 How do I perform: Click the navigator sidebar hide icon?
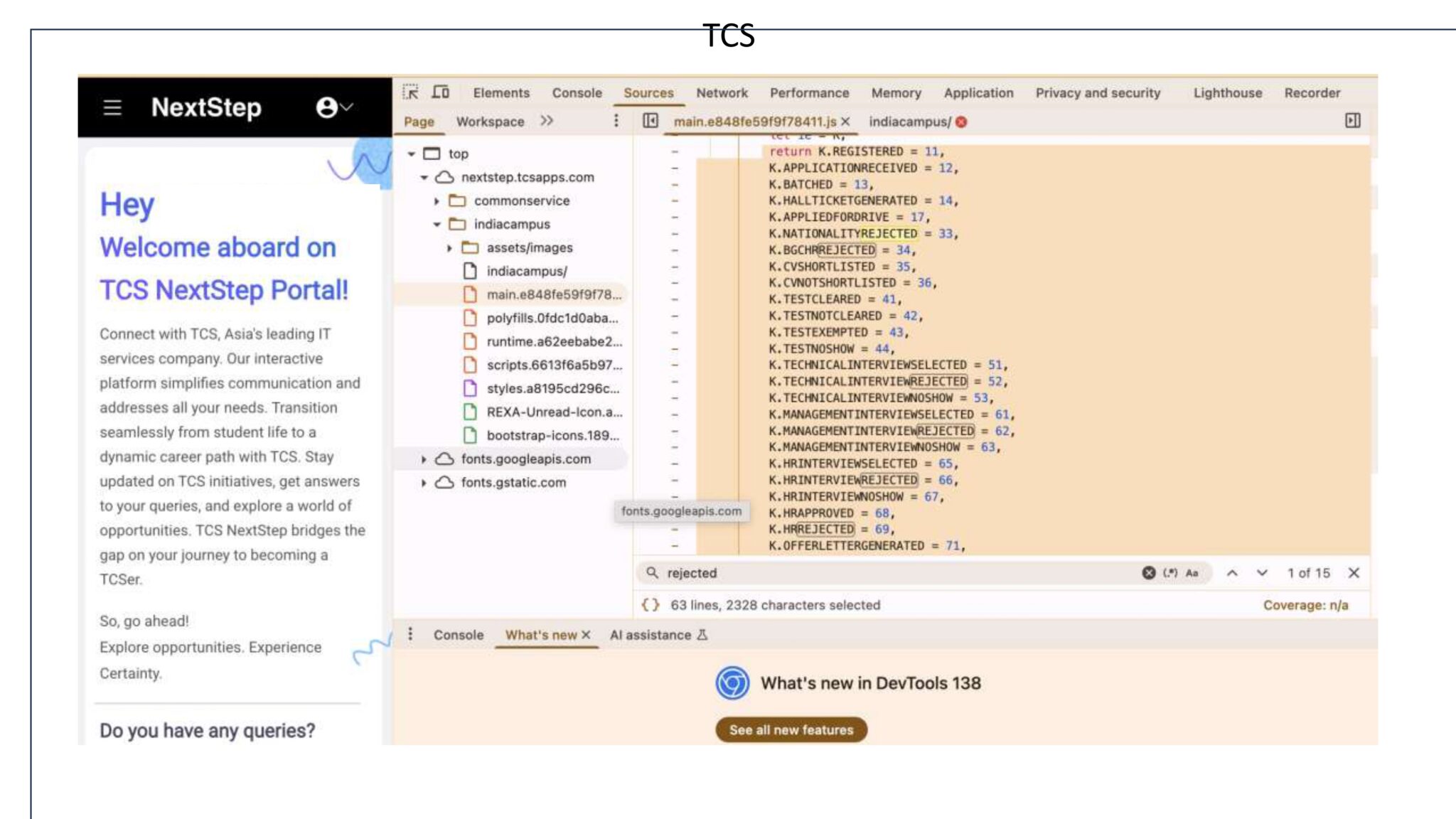[651, 121]
